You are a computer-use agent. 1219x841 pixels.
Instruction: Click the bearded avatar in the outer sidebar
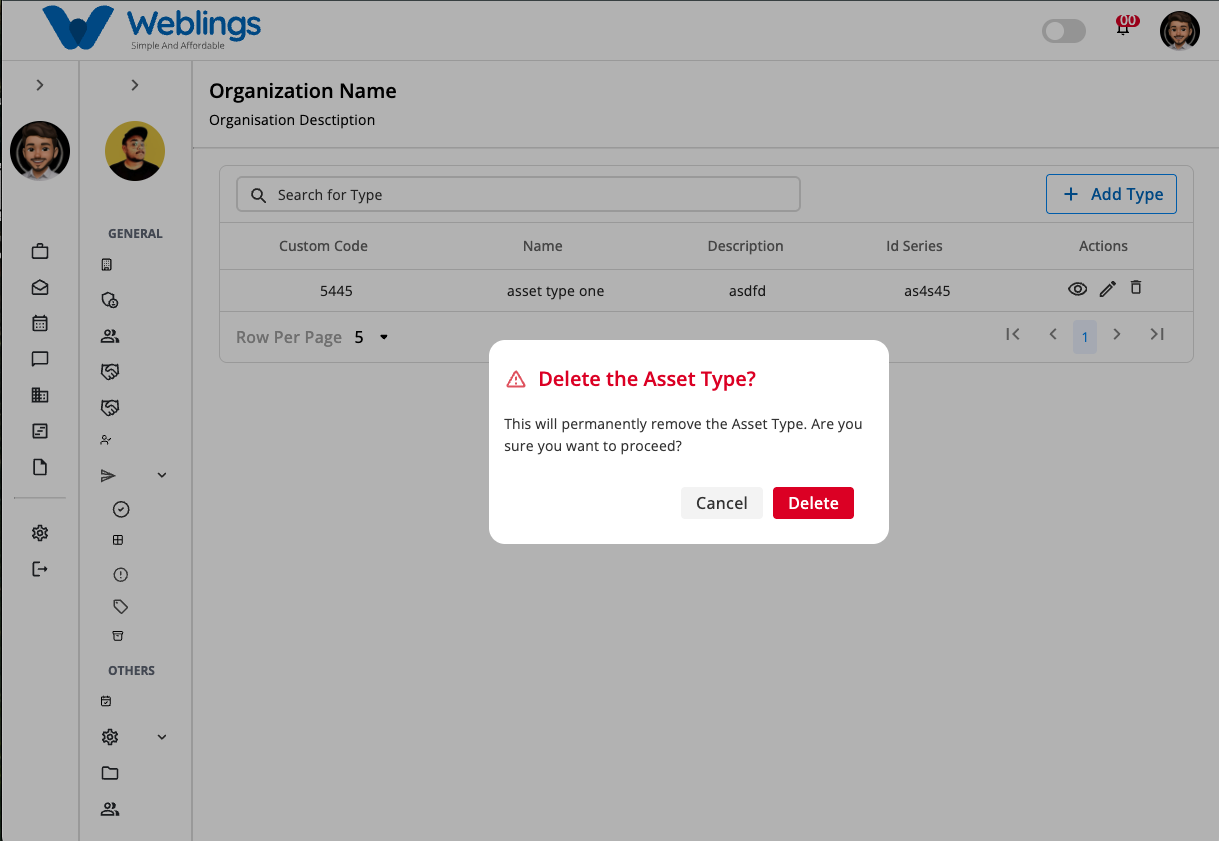coord(40,152)
